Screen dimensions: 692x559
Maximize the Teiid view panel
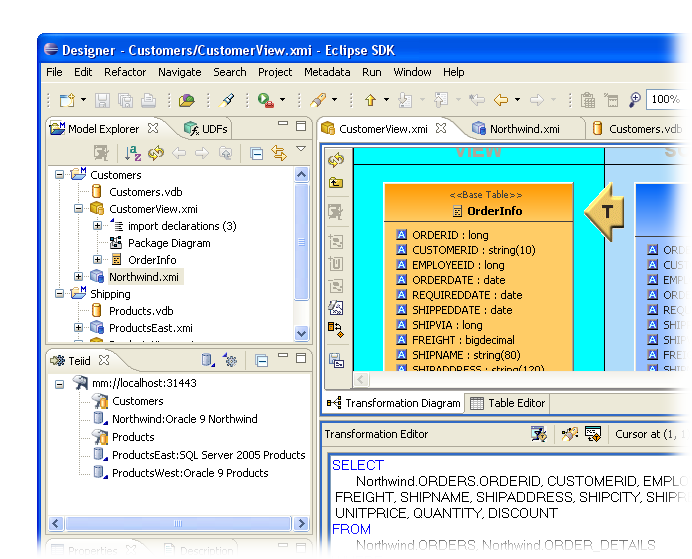pyautogui.click(x=301, y=358)
